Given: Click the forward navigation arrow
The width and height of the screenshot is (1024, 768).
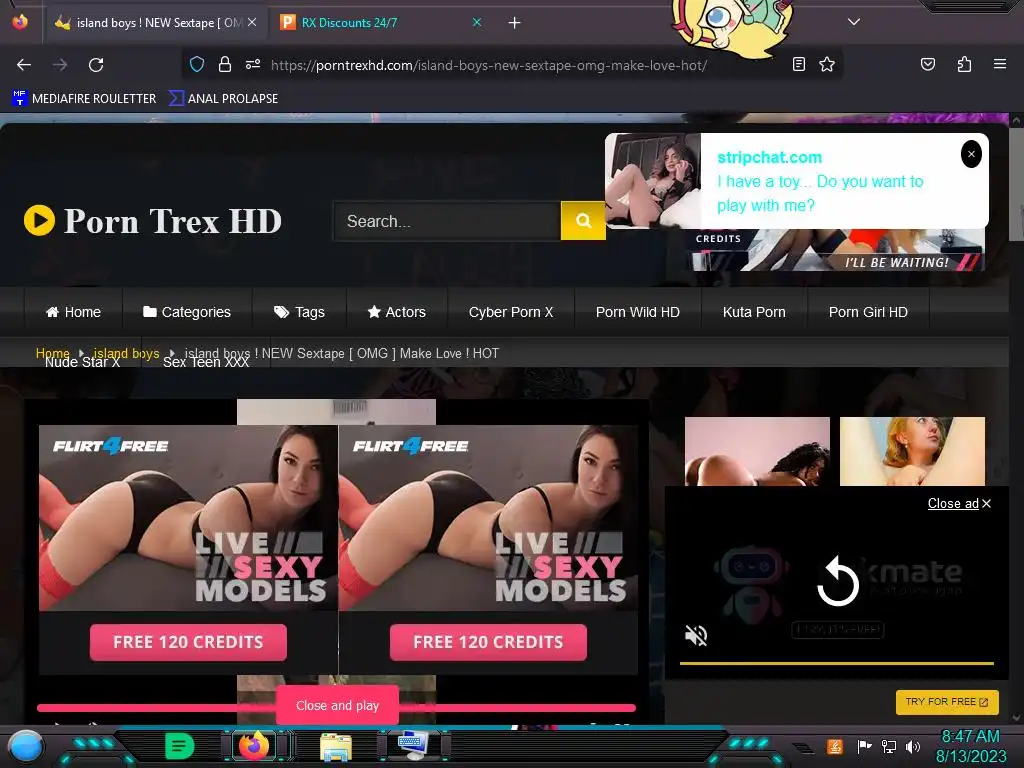Looking at the screenshot, I should [60, 65].
